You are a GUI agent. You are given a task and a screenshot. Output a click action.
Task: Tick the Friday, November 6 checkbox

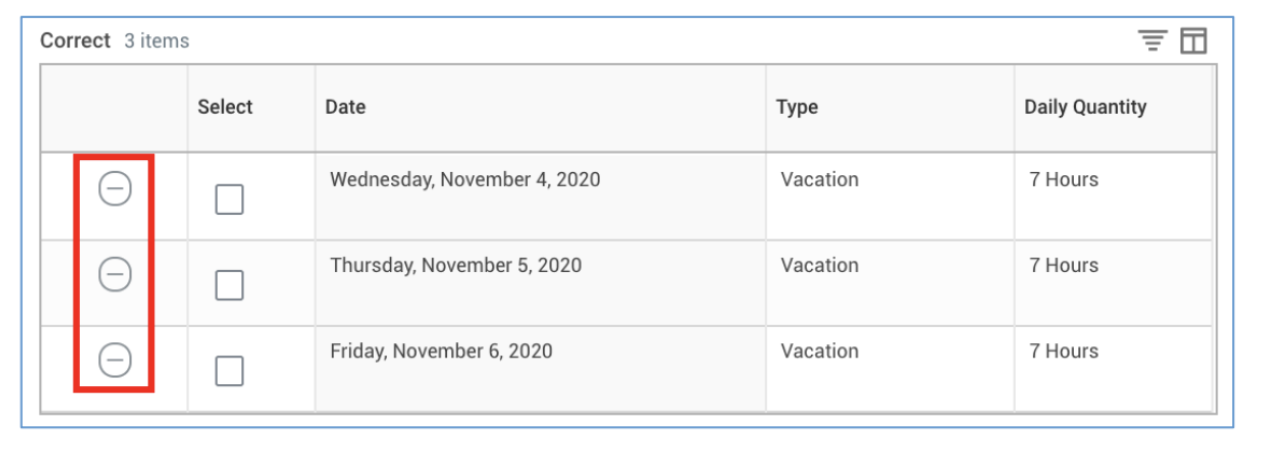click(x=229, y=372)
